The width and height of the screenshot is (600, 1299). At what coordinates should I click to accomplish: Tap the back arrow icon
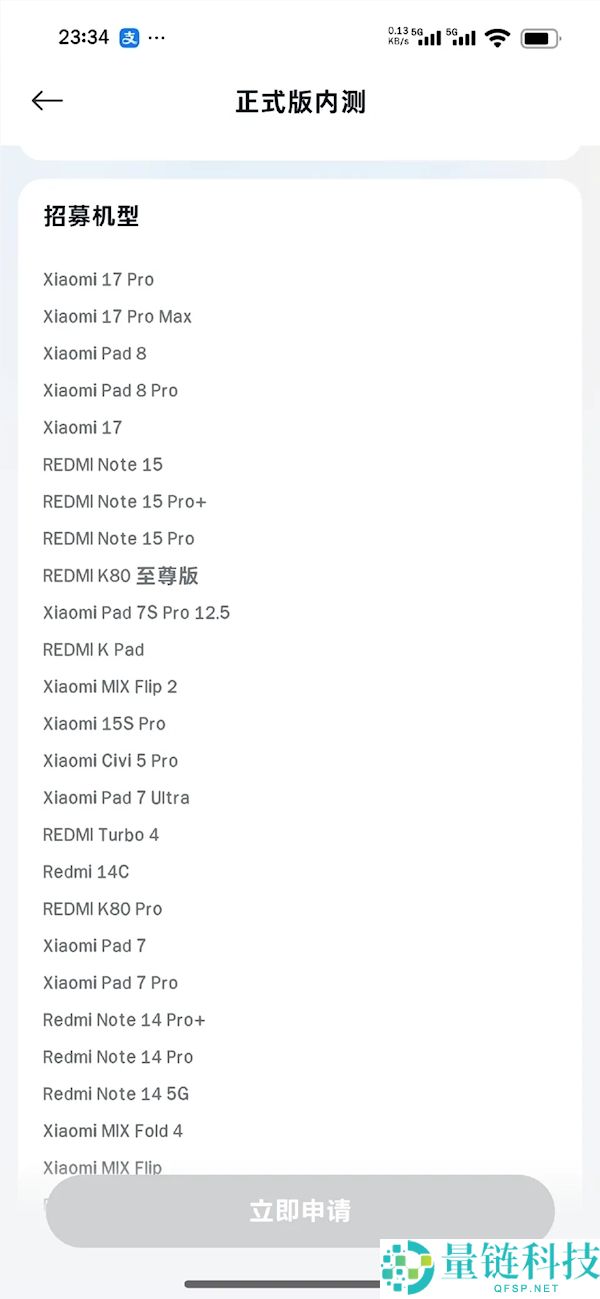tap(47, 101)
